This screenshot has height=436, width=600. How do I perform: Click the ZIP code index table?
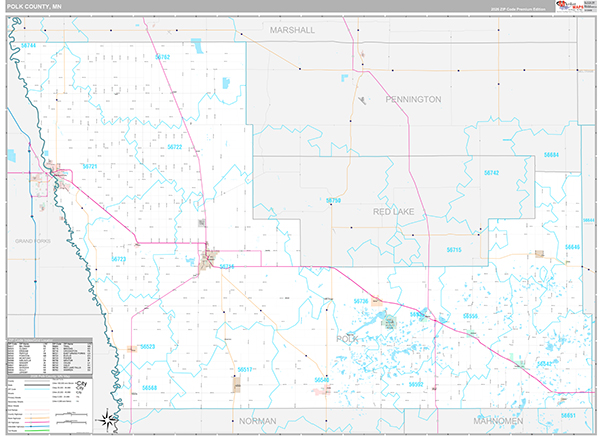point(50,356)
